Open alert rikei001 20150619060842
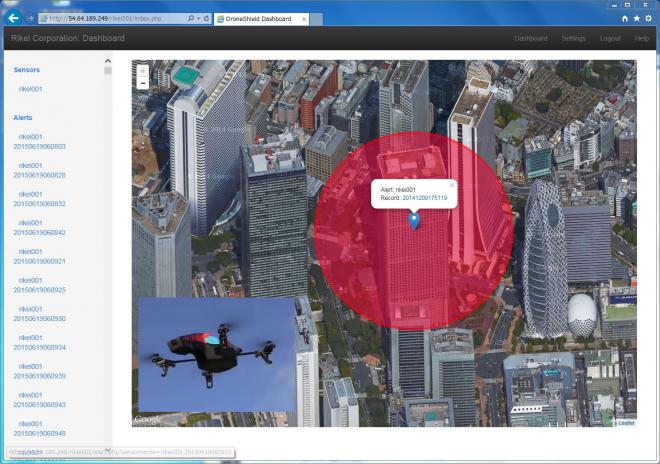This screenshot has width=660, height=464. (39, 228)
